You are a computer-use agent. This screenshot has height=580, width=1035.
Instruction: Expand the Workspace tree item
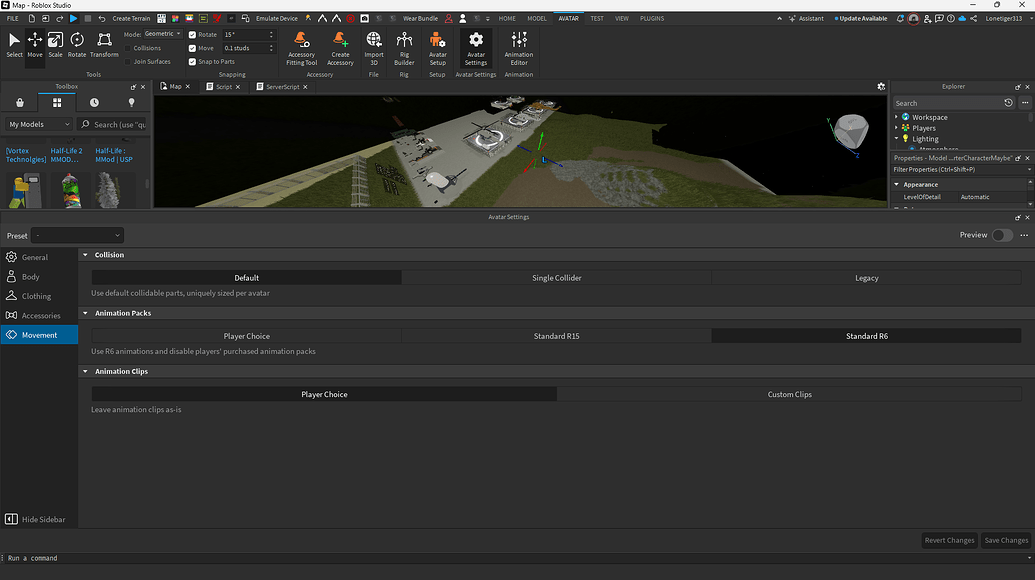(x=895, y=117)
